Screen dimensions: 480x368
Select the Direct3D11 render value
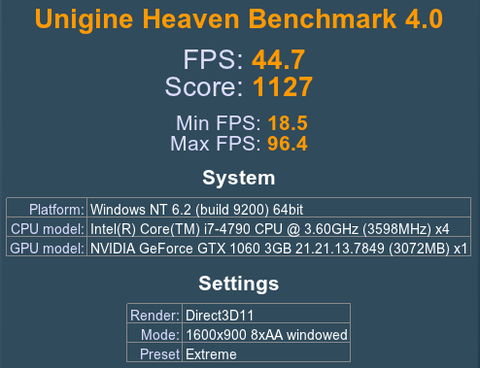point(266,313)
